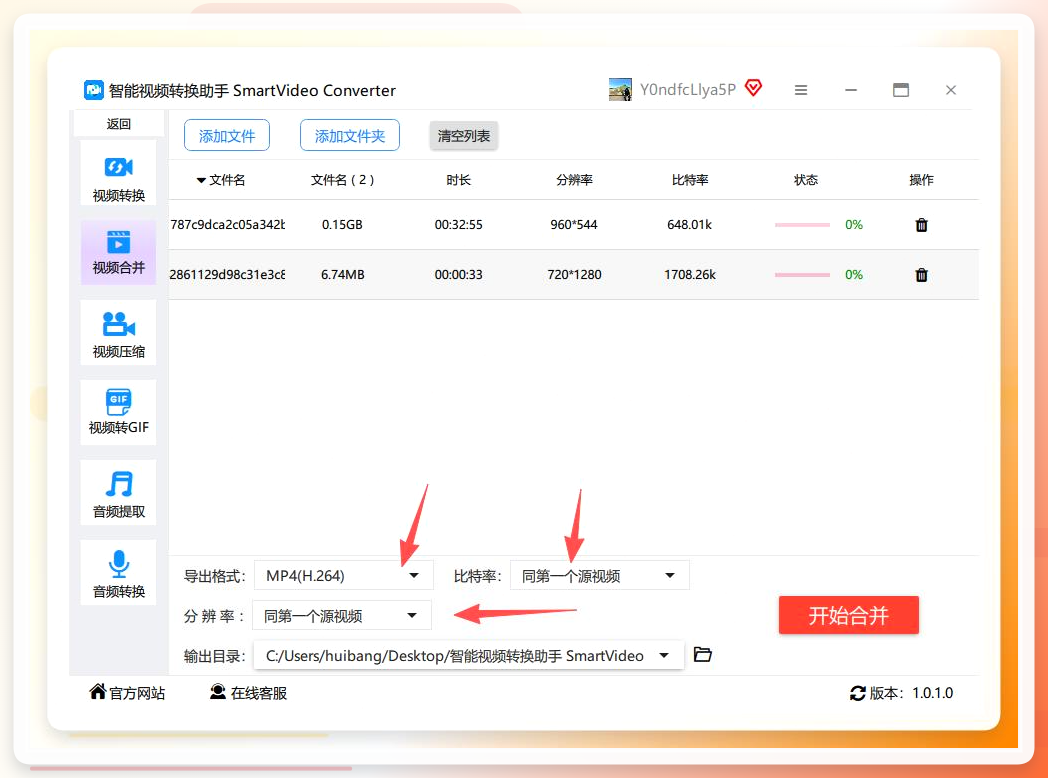Screen dimensions: 1048x778
Task: Select the 视频合并 video merge tool
Action: (118, 252)
